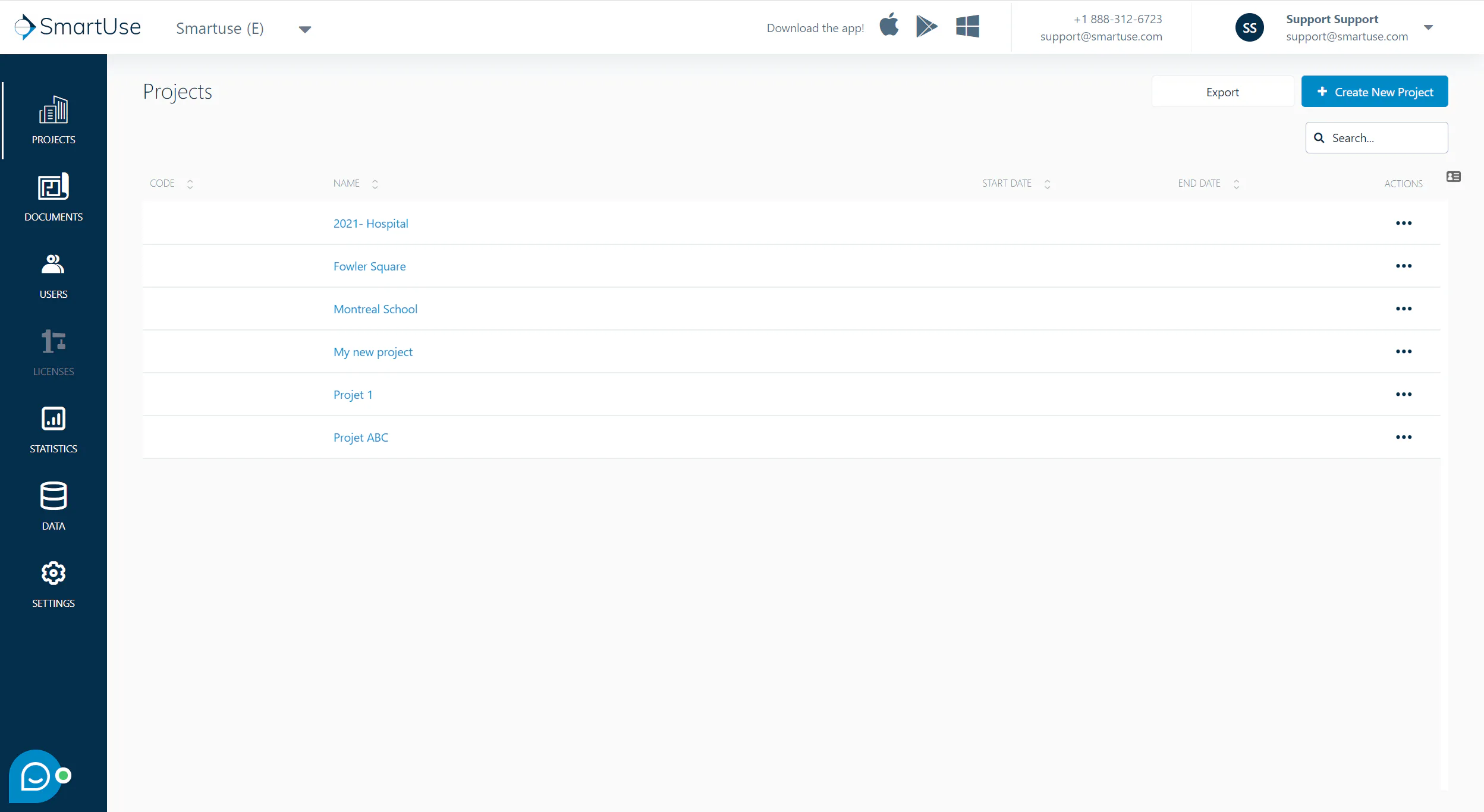Click the Windows app download icon
Image resolution: width=1484 pixels, height=812 pixels.
point(967,26)
